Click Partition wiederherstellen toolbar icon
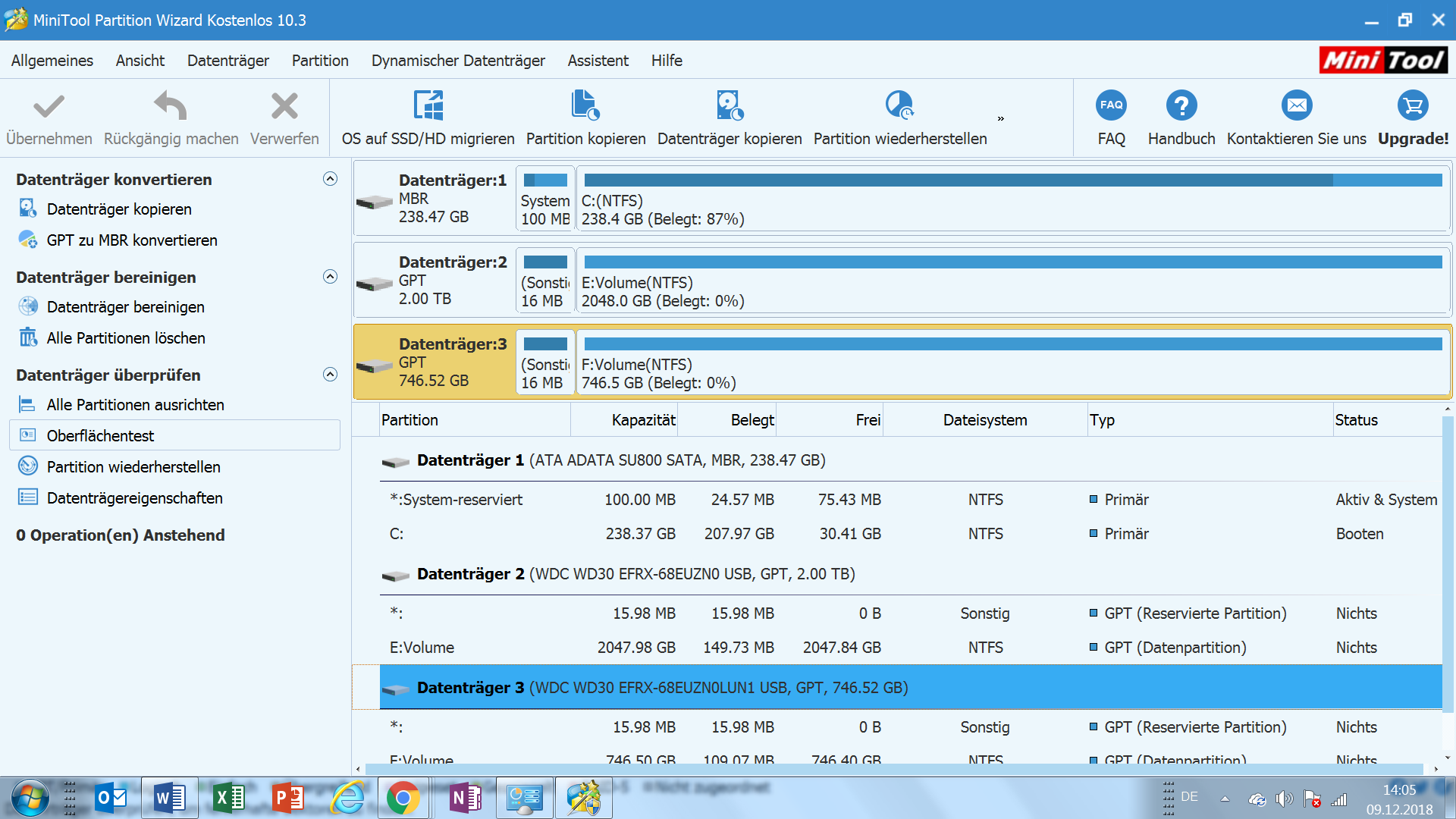This screenshot has width=1456, height=819. [899, 106]
